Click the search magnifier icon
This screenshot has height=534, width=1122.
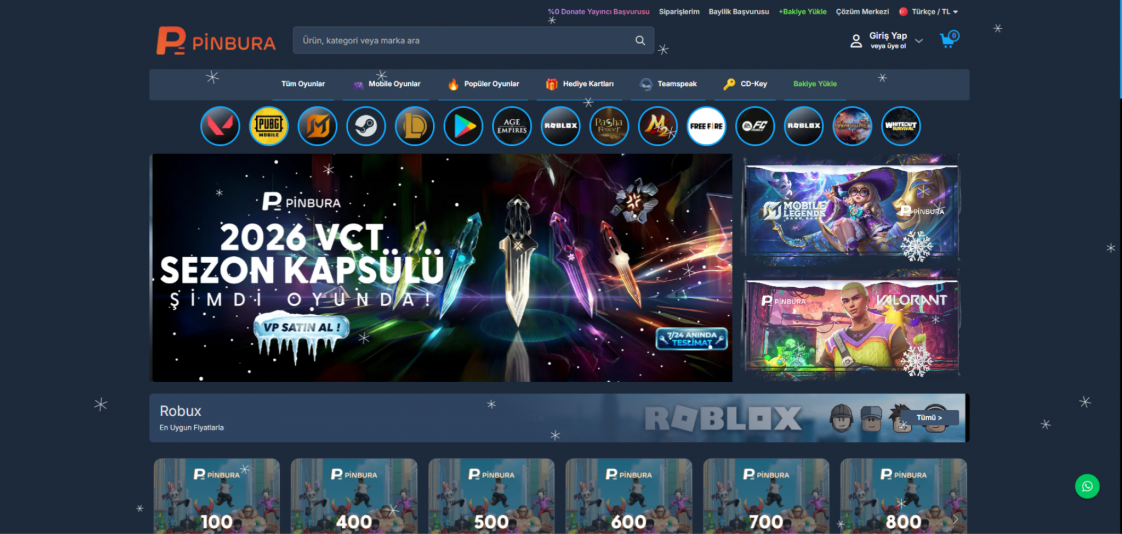640,41
